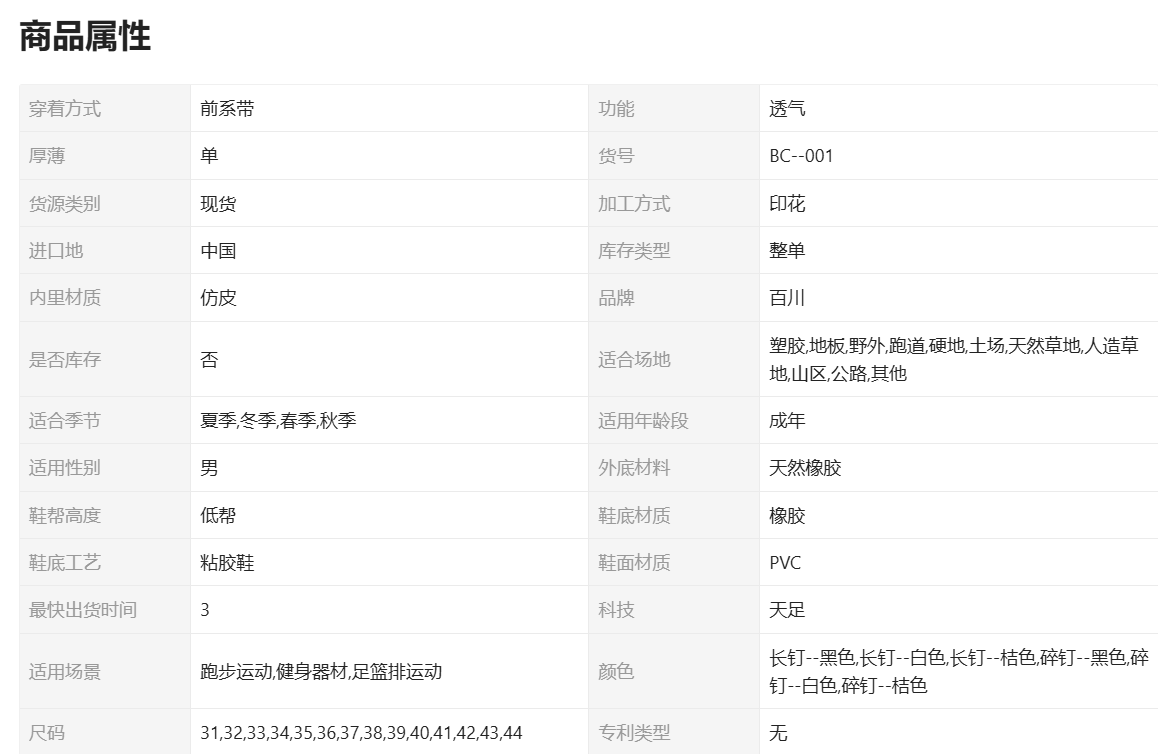Click the 透气 function value
Image resolution: width=1158 pixels, height=754 pixels.
pos(787,109)
